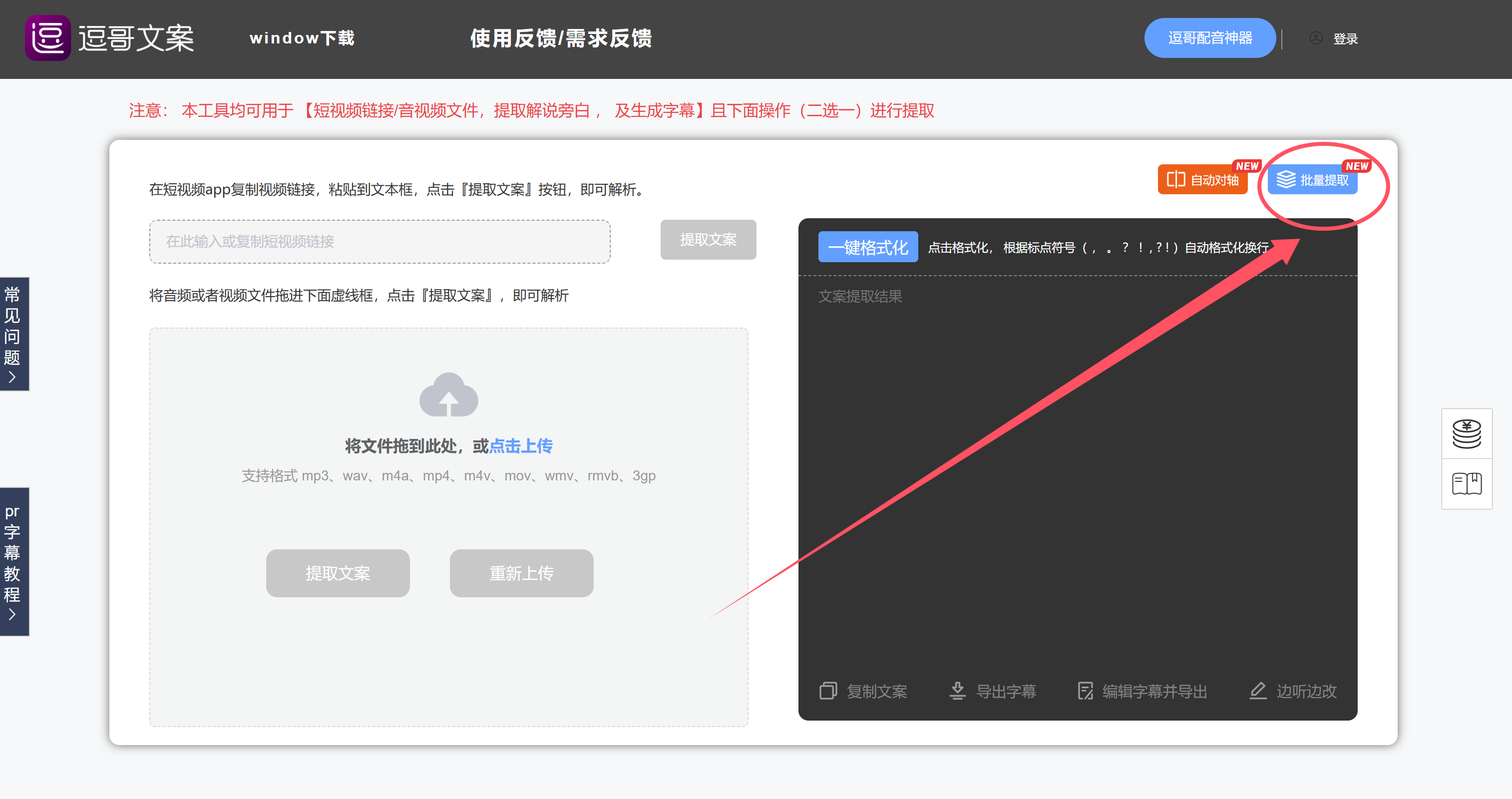The width and height of the screenshot is (1512, 799).
Task: Click the 点击格式化 formatting description text
Action: pyautogui.click(x=1098, y=248)
